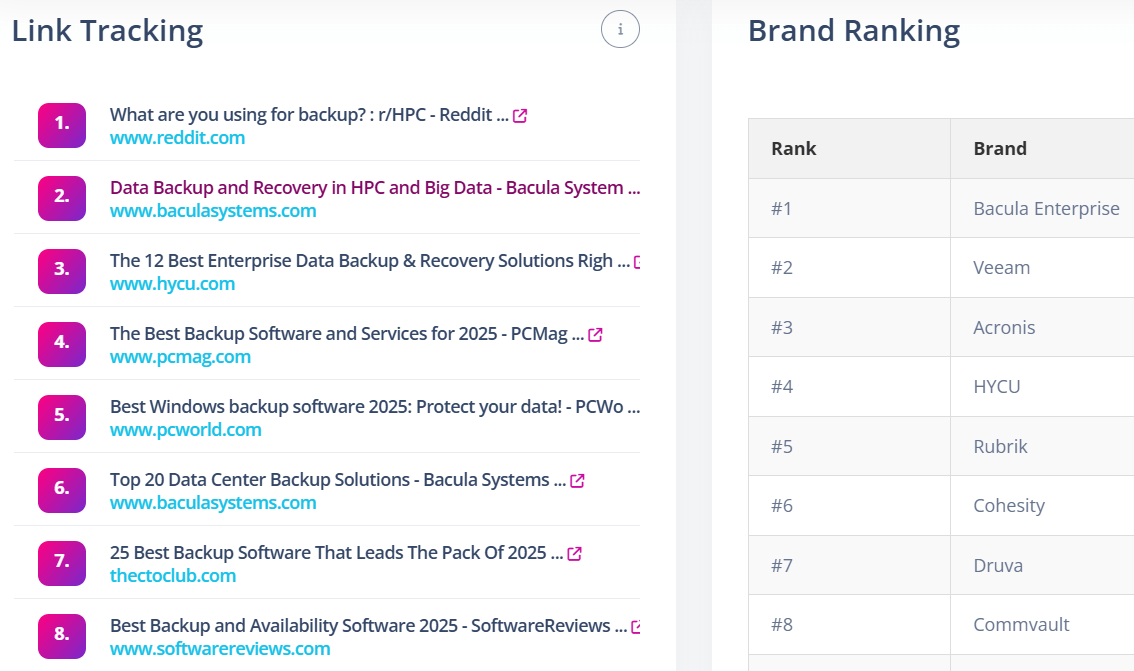Viewport: 1134px width, 671px height.
Task: Click the 'Link Tracking' heading
Action: [x=107, y=31]
